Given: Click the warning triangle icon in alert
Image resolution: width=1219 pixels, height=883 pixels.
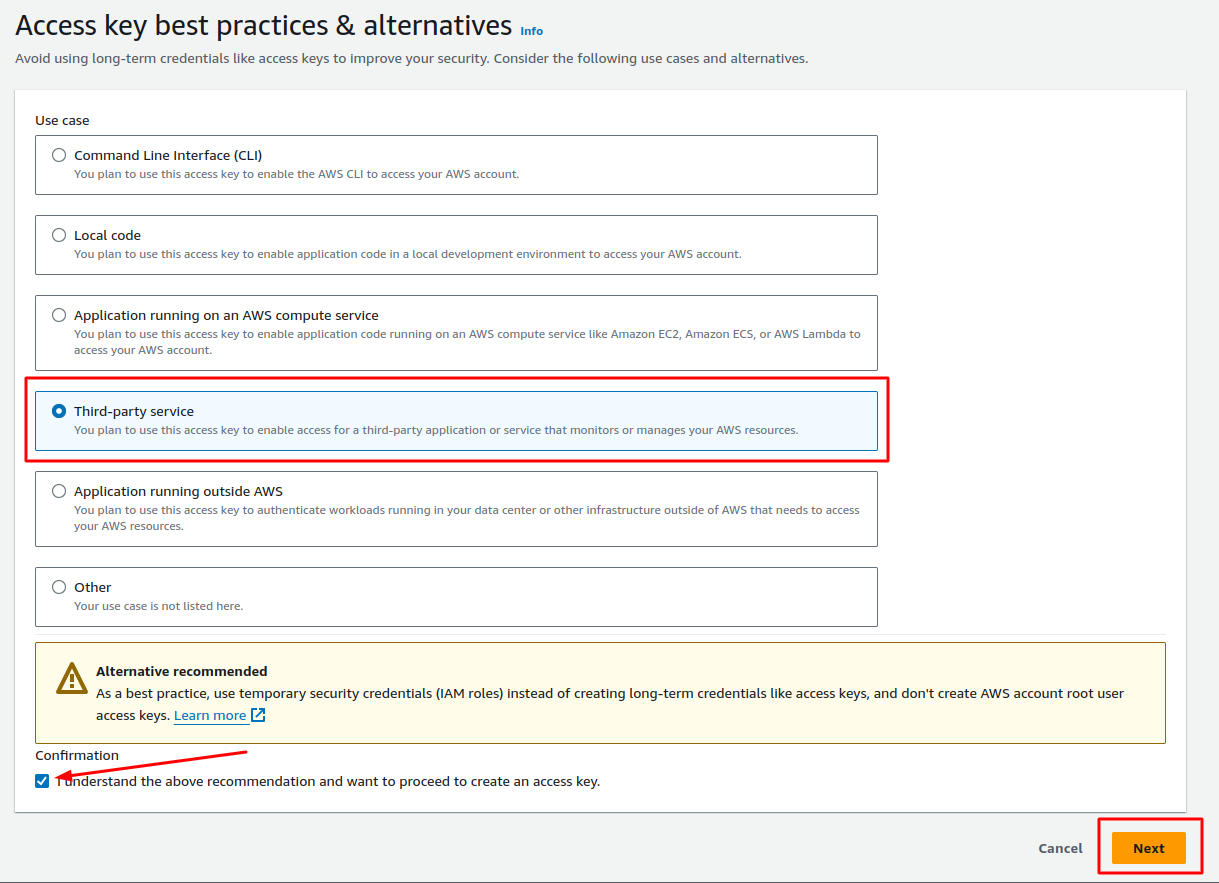Looking at the screenshot, I should (x=72, y=678).
